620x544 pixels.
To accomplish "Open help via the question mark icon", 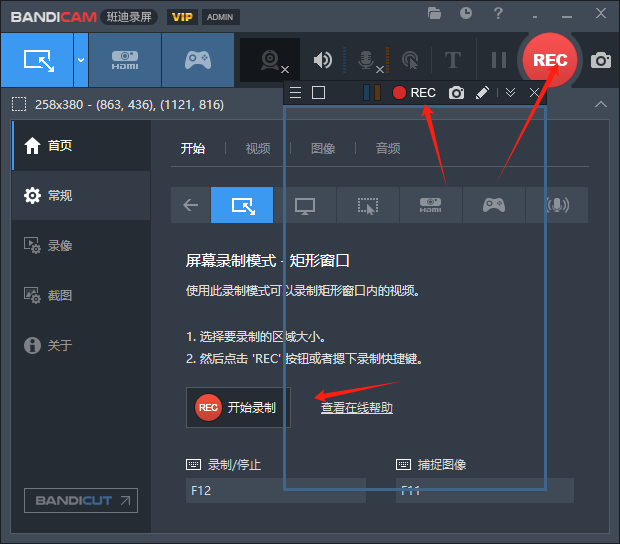I will click(498, 14).
